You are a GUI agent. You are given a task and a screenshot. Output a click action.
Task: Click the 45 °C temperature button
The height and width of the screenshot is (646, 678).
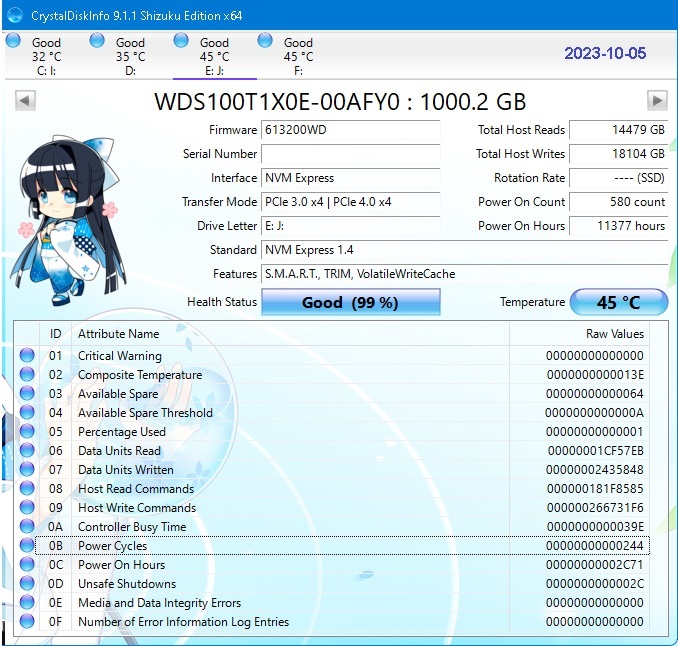coord(619,302)
